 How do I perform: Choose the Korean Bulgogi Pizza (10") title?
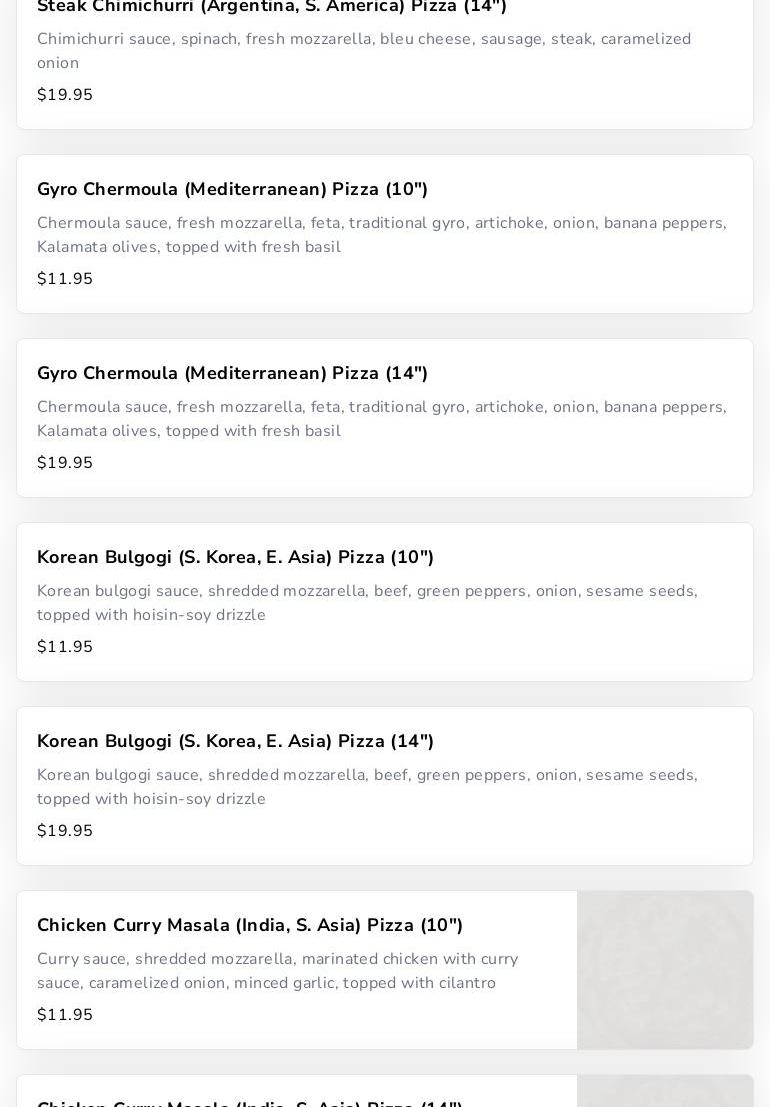(x=235, y=557)
